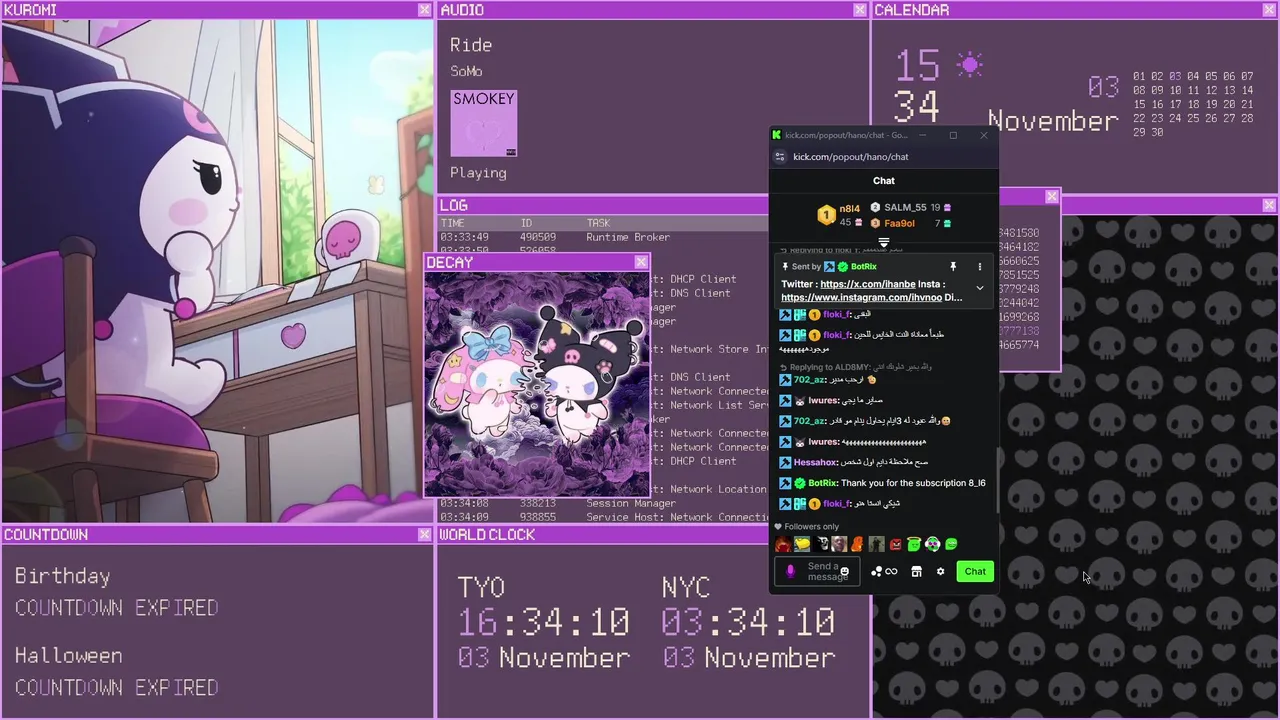Select the red fire emote

click(783, 544)
